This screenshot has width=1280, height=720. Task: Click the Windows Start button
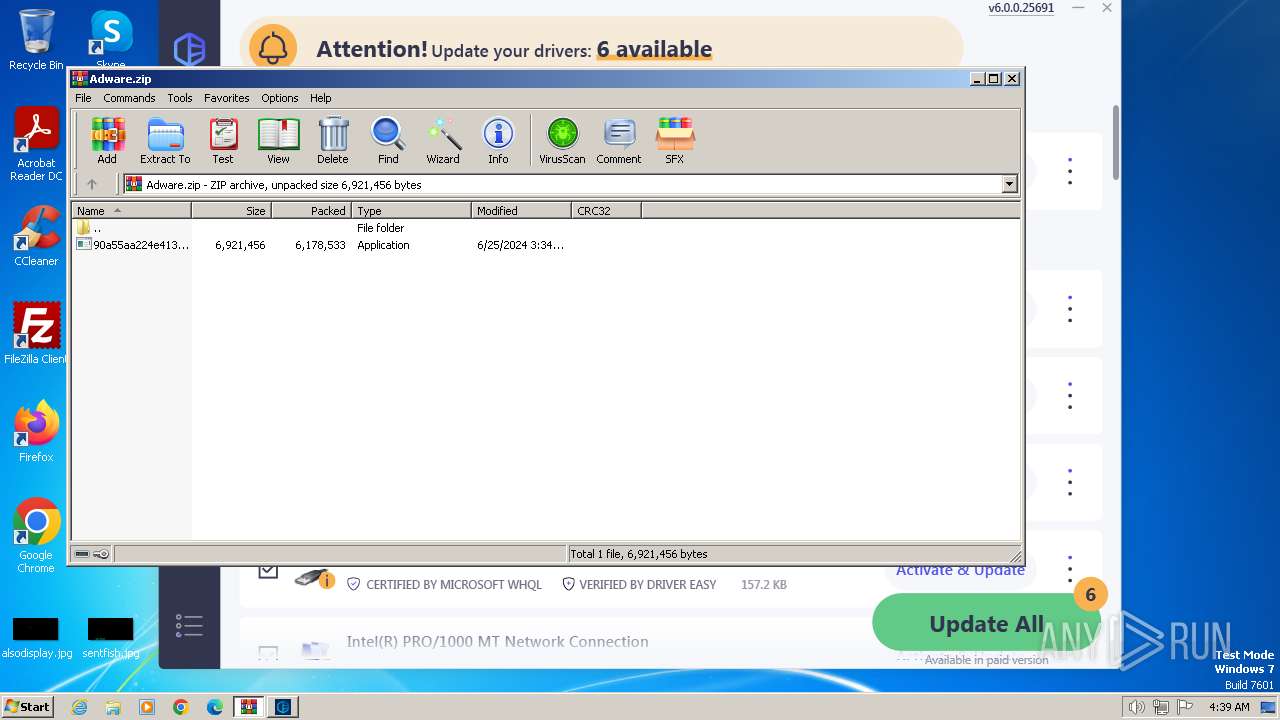click(x=28, y=706)
